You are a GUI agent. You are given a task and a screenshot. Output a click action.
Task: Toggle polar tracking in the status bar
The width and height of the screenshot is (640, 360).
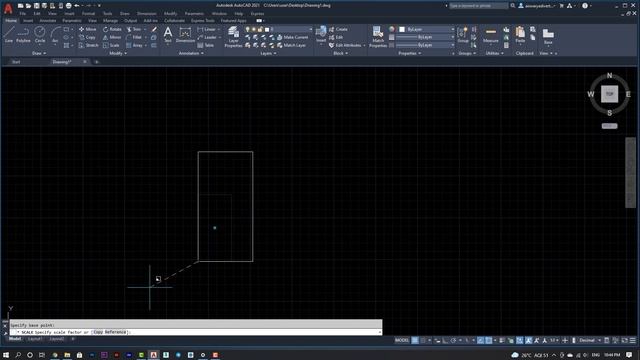click(453, 340)
